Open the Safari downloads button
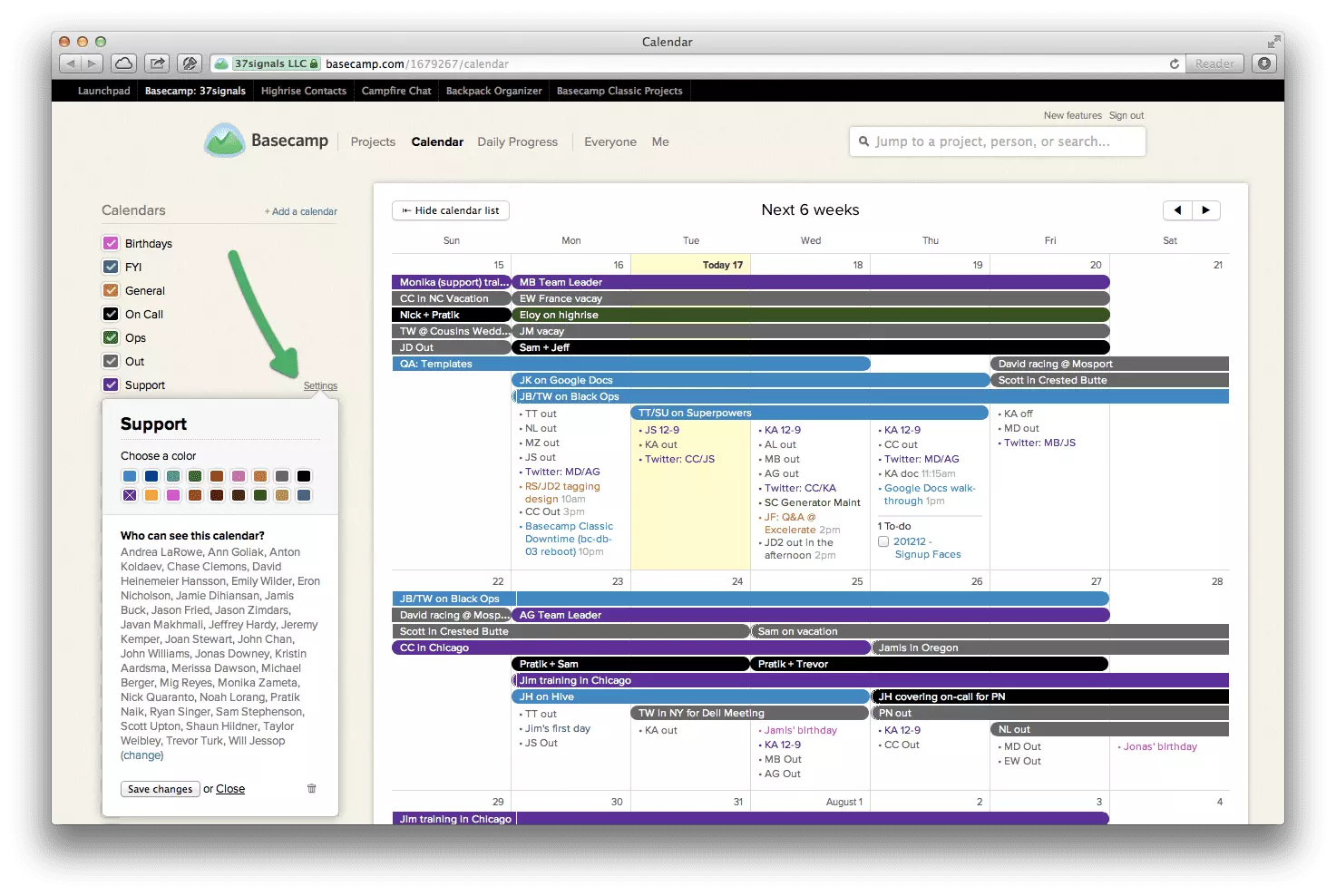1336x896 pixels. click(1264, 63)
